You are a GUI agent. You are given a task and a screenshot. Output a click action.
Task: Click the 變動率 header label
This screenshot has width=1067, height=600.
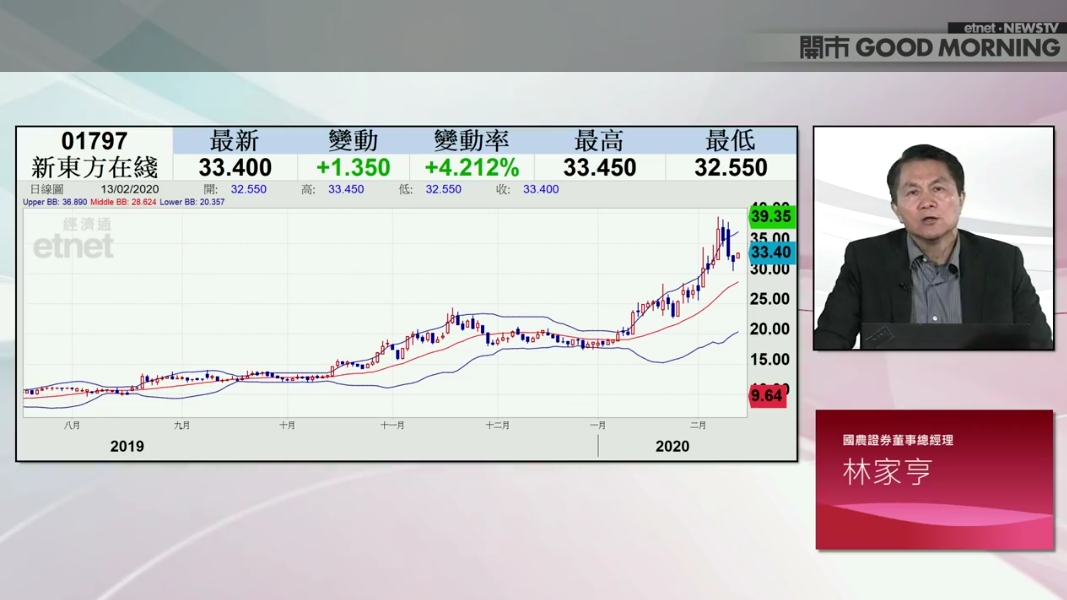click(x=472, y=141)
